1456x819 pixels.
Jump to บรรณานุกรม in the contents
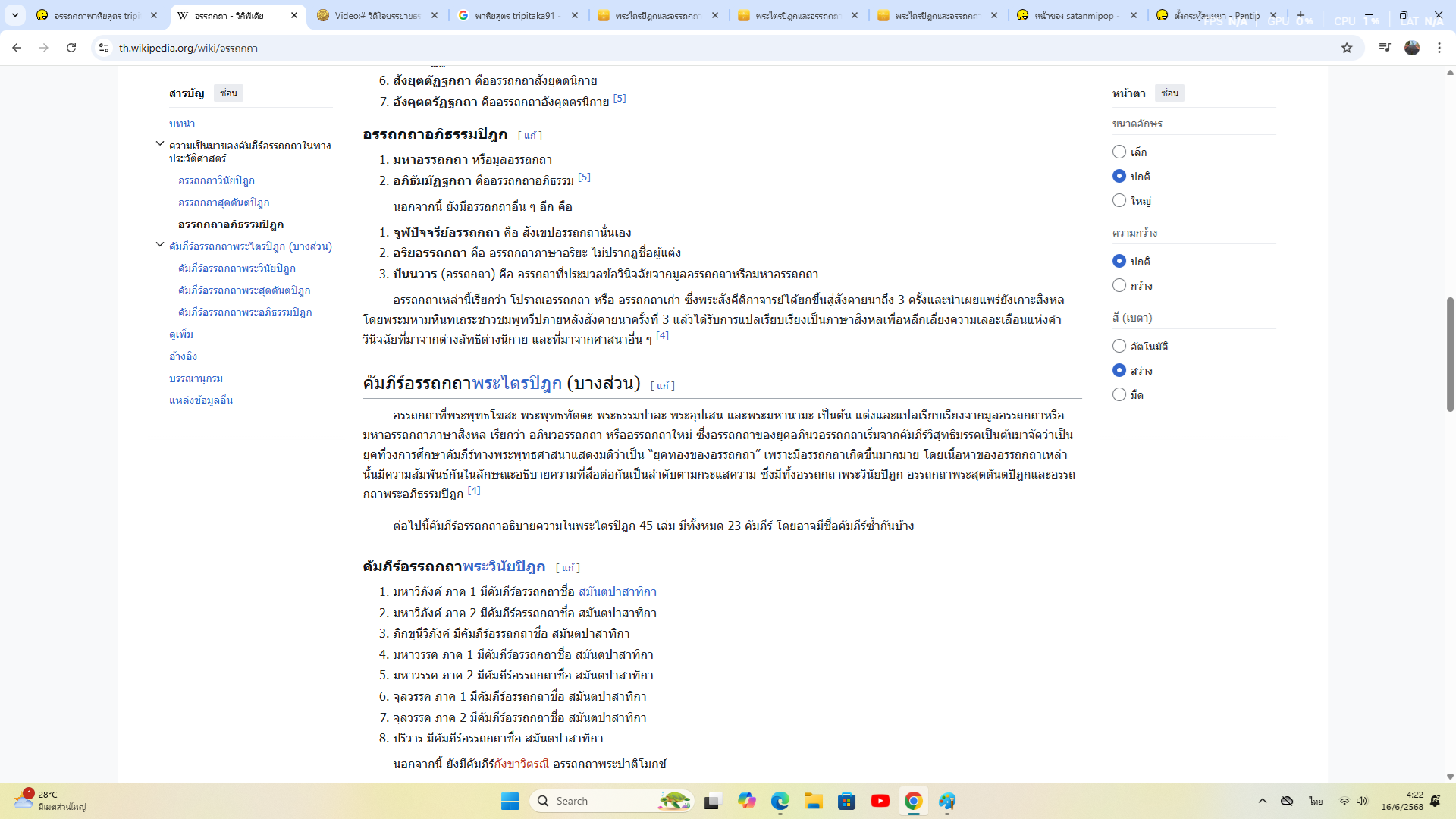point(196,378)
